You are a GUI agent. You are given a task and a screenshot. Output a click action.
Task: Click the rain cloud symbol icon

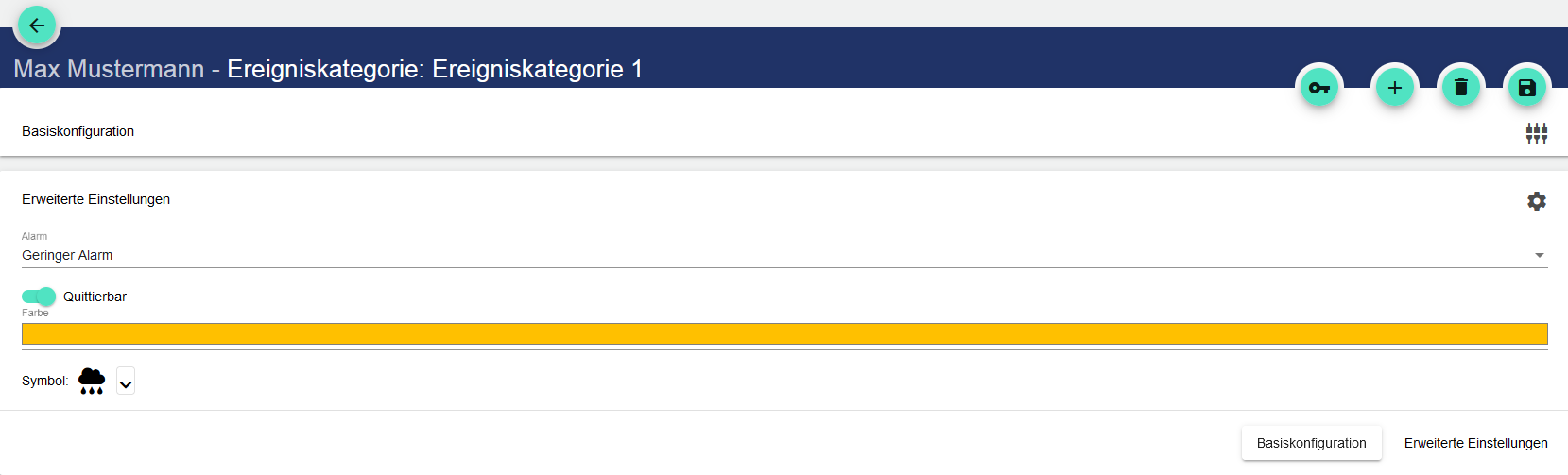tap(92, 381)
